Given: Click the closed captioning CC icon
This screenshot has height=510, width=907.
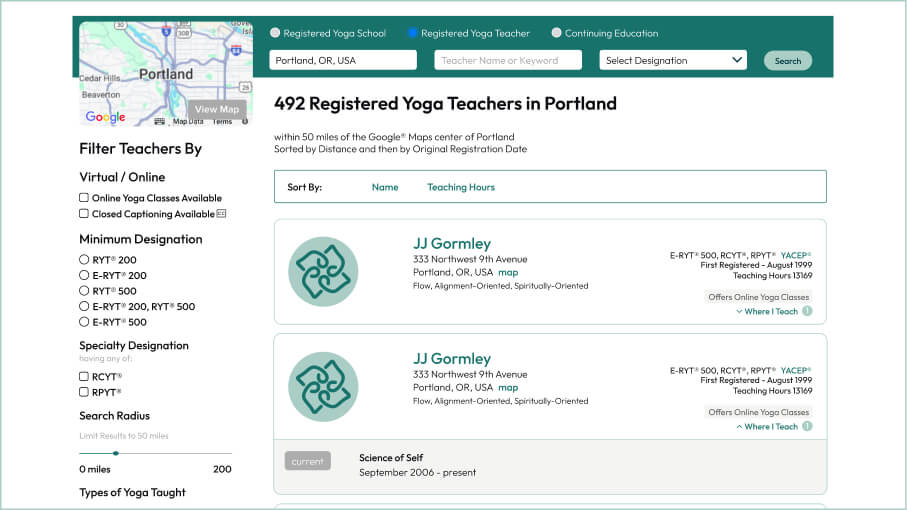Looking at the screenshot, I should pos(221,214).
